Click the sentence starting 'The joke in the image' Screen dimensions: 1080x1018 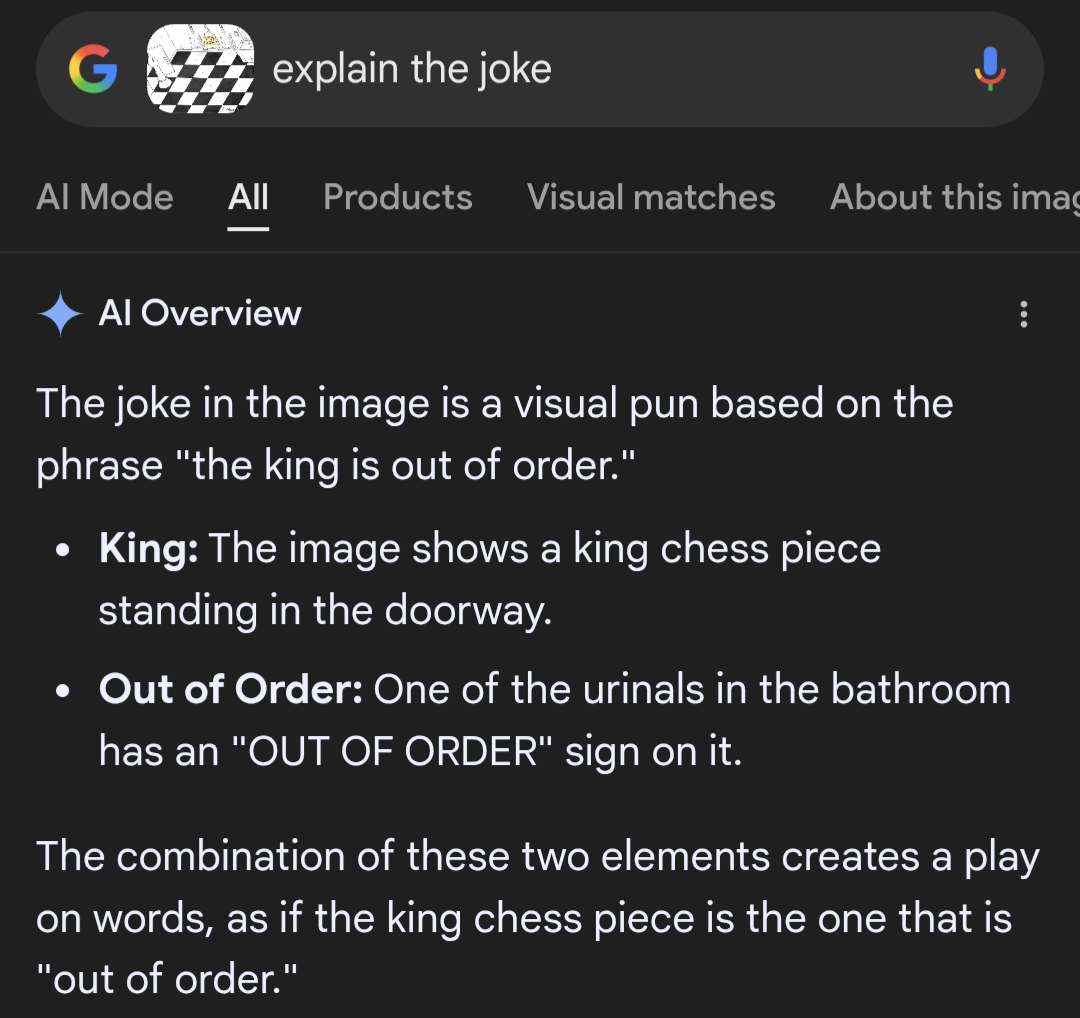[494, 404]
